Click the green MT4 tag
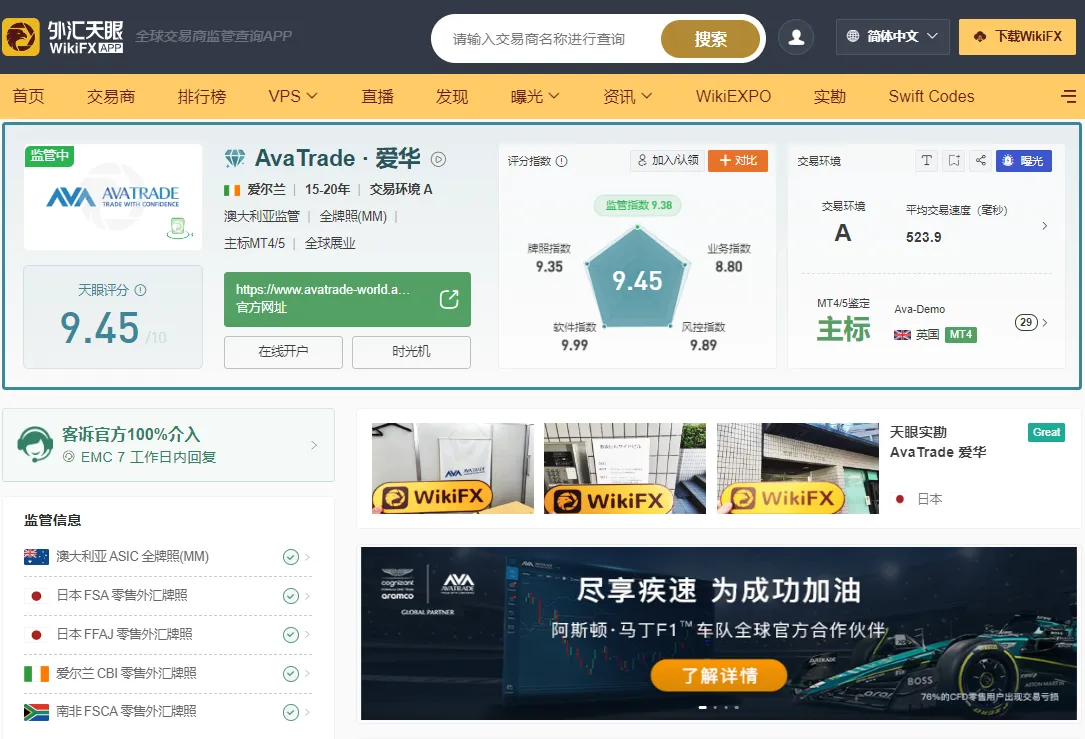 click(960, 335)
